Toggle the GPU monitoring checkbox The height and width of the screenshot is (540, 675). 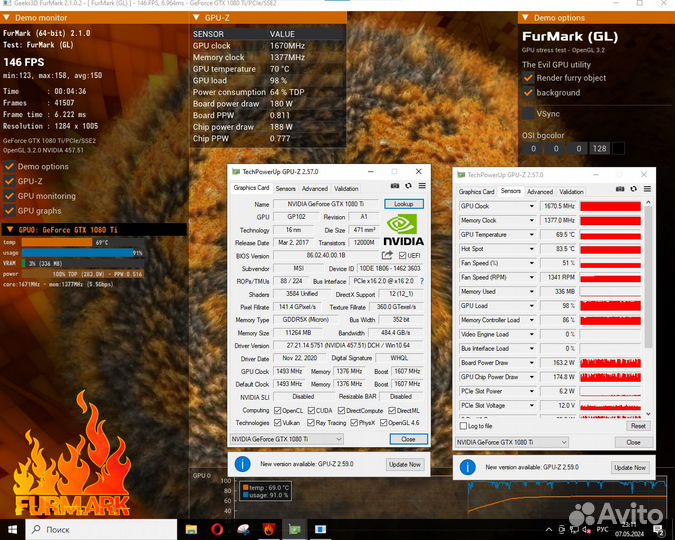9,196
